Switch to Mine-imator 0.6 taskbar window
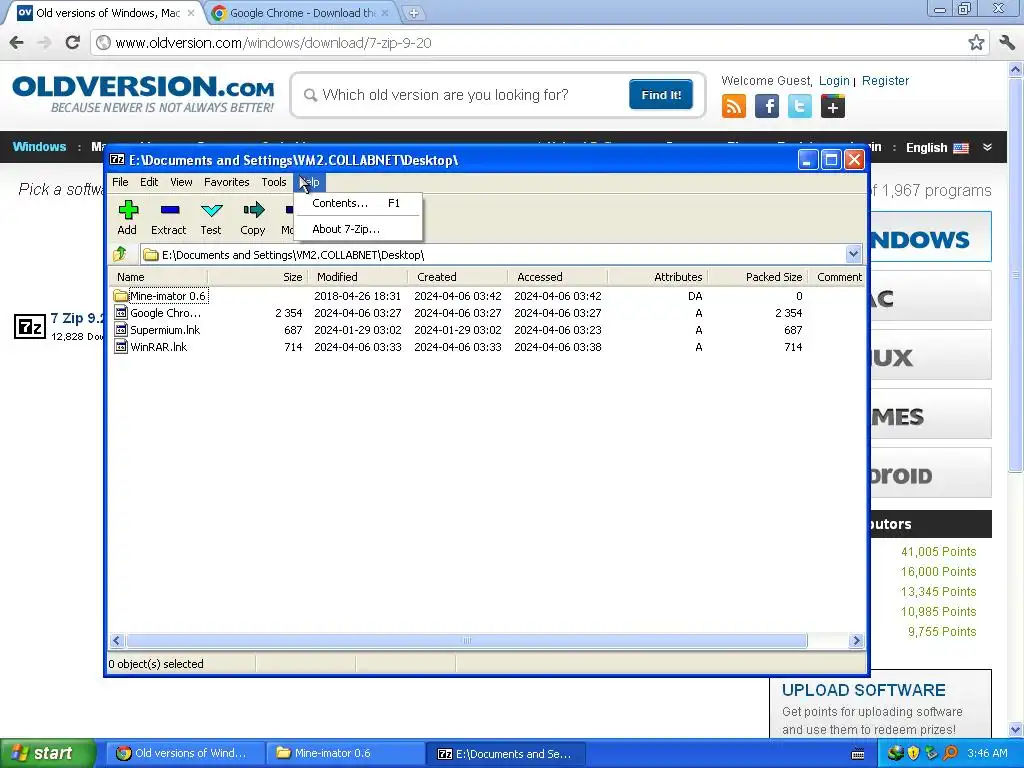 pos(345,753)
